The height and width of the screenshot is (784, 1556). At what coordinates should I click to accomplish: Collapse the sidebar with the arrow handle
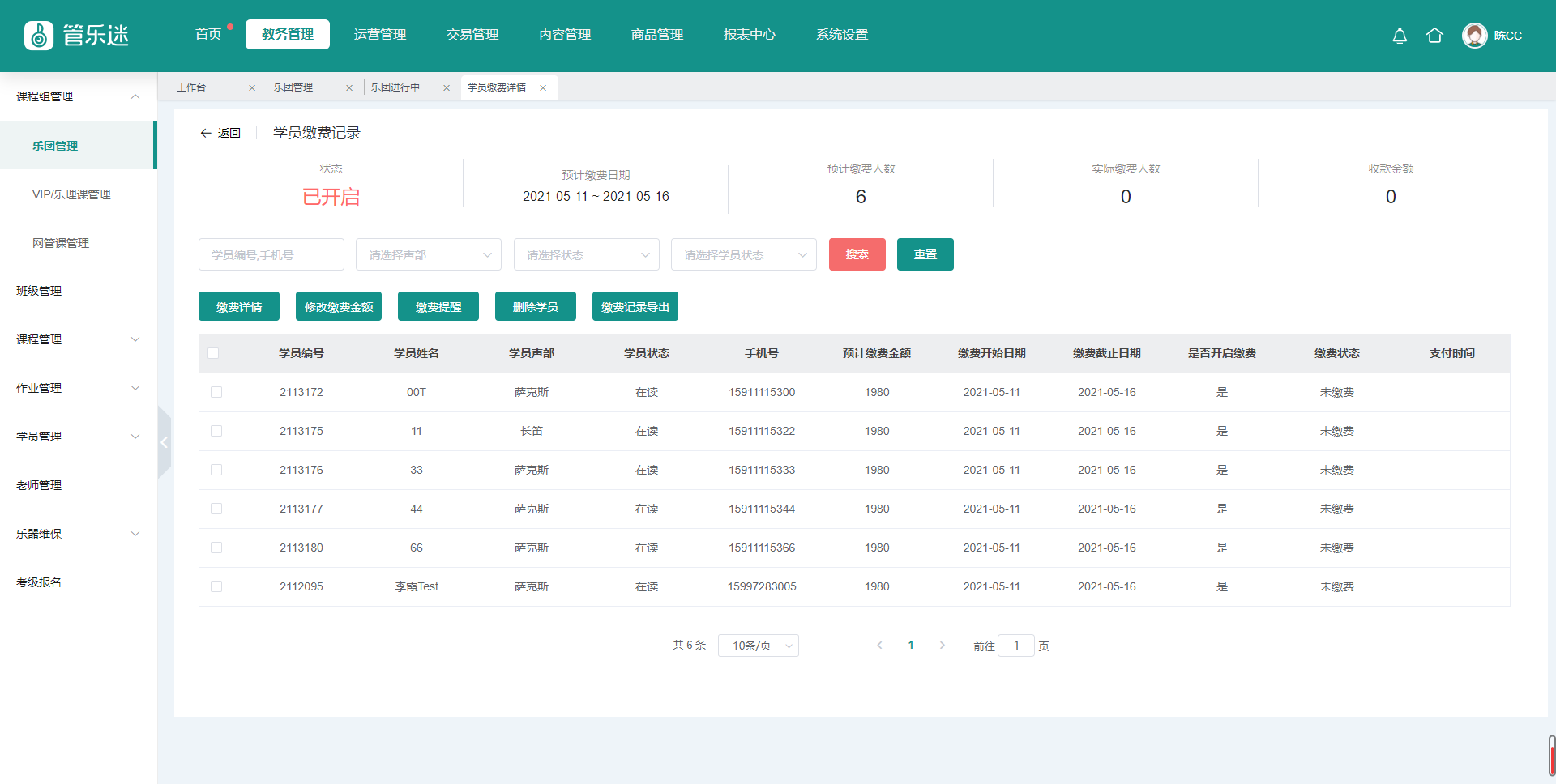pos(164,442)
